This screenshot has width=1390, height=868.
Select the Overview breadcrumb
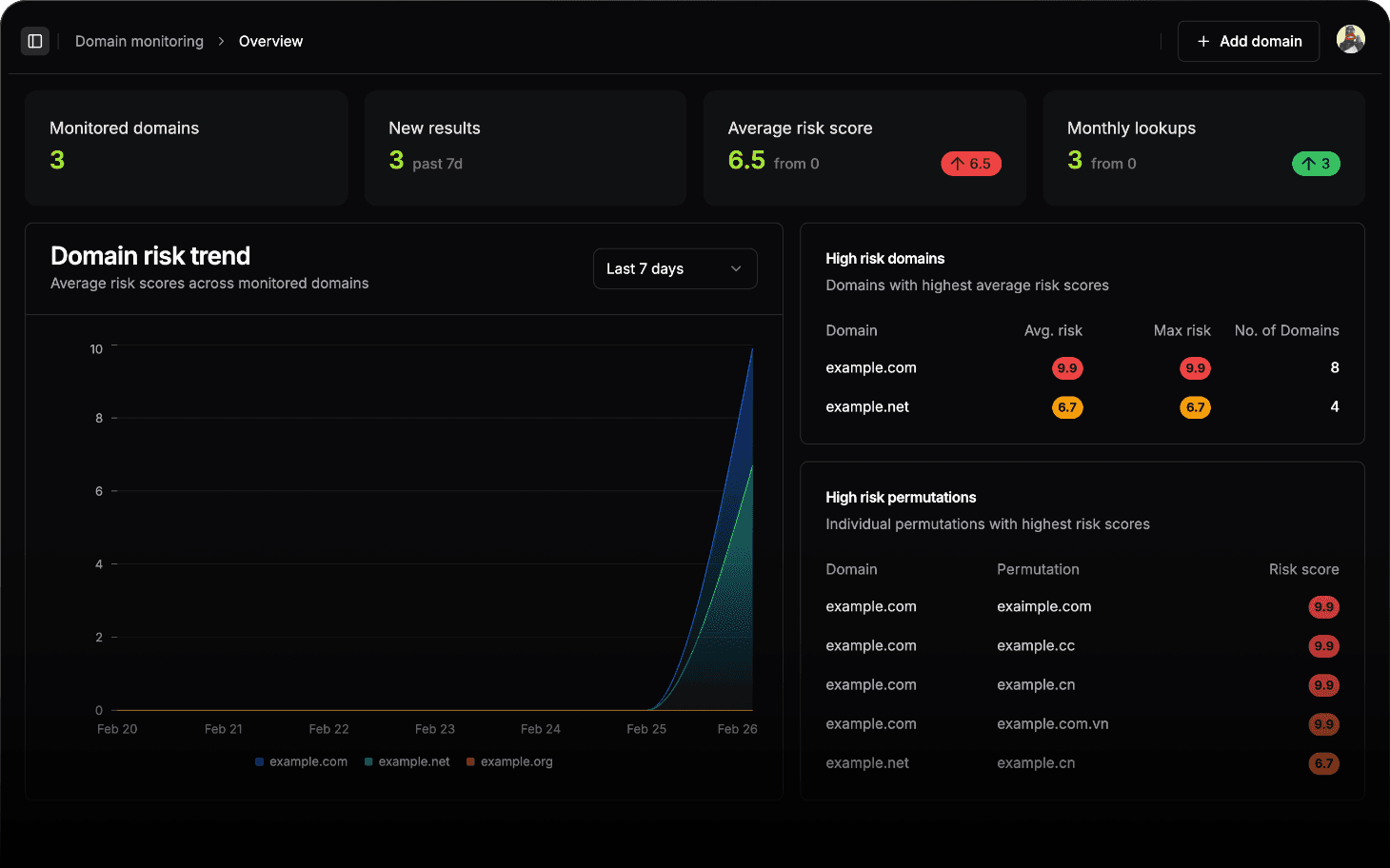click(x=270, y=41)
